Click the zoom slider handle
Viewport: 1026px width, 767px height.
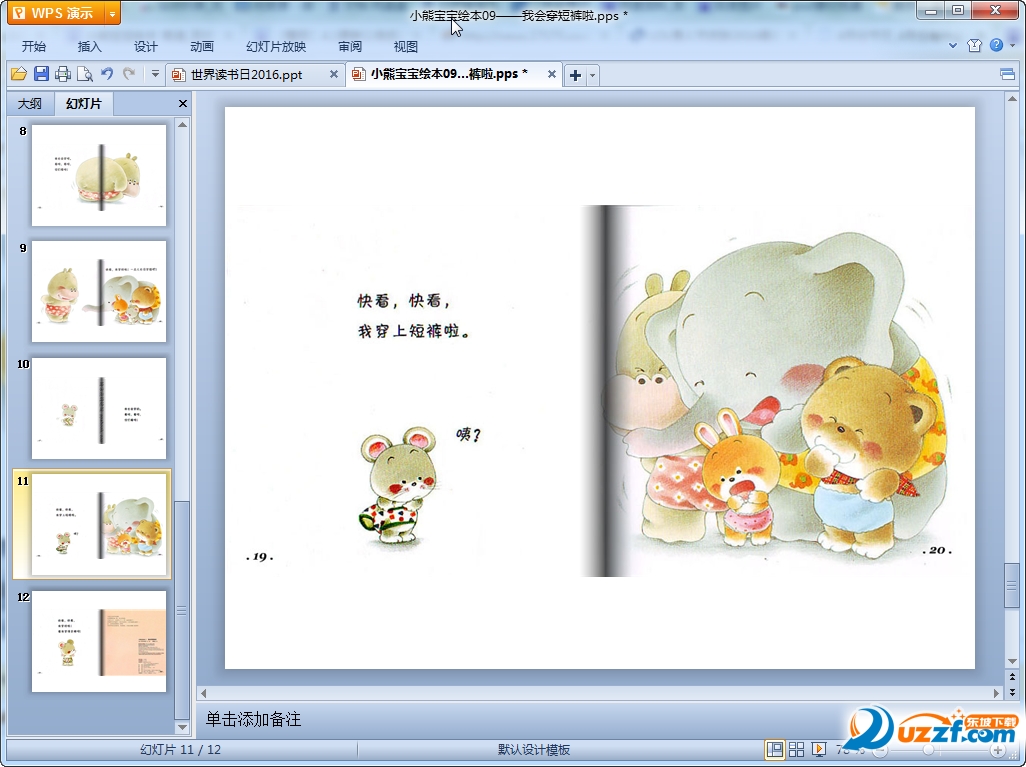pos(929,750)
